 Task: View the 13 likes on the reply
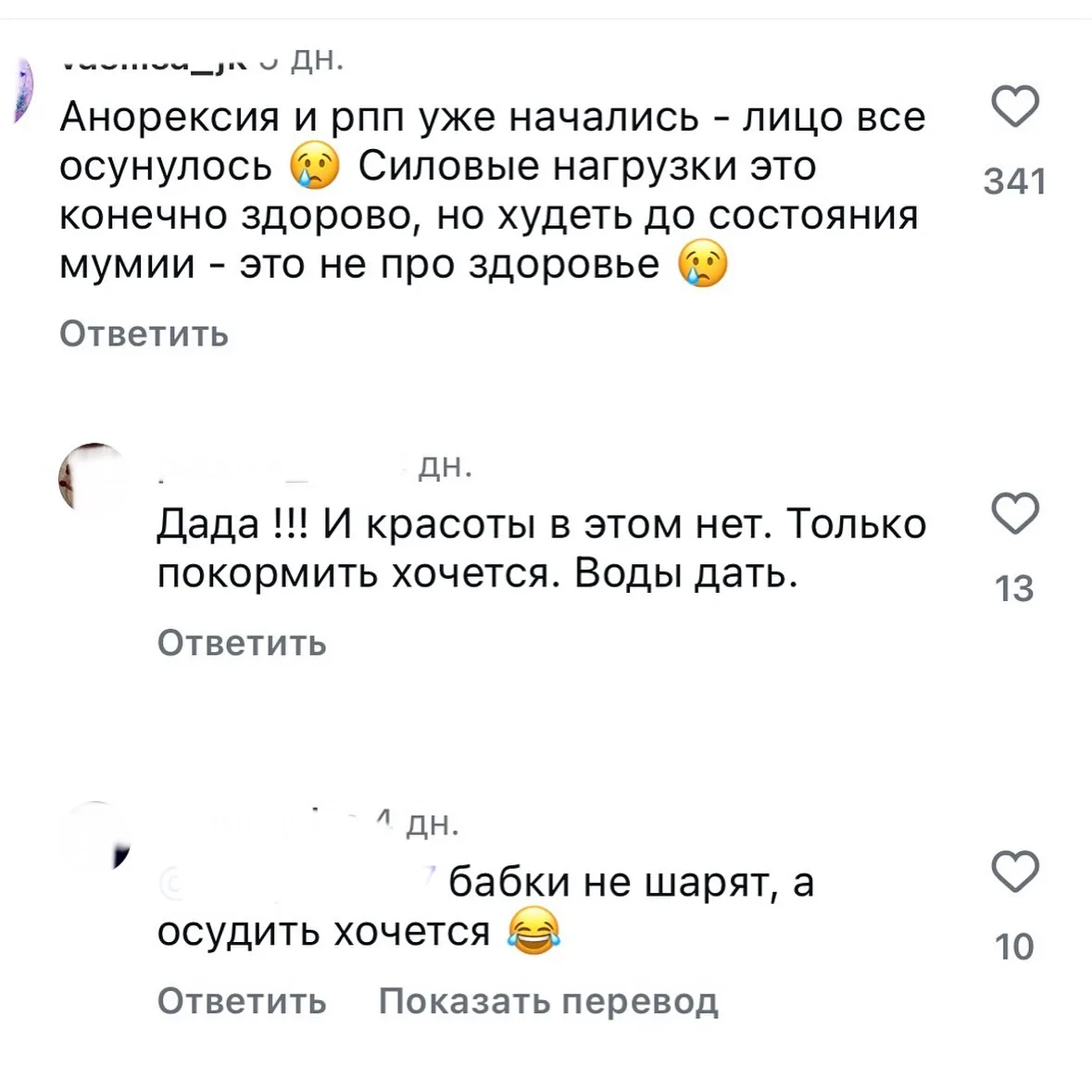(1014, 589)
